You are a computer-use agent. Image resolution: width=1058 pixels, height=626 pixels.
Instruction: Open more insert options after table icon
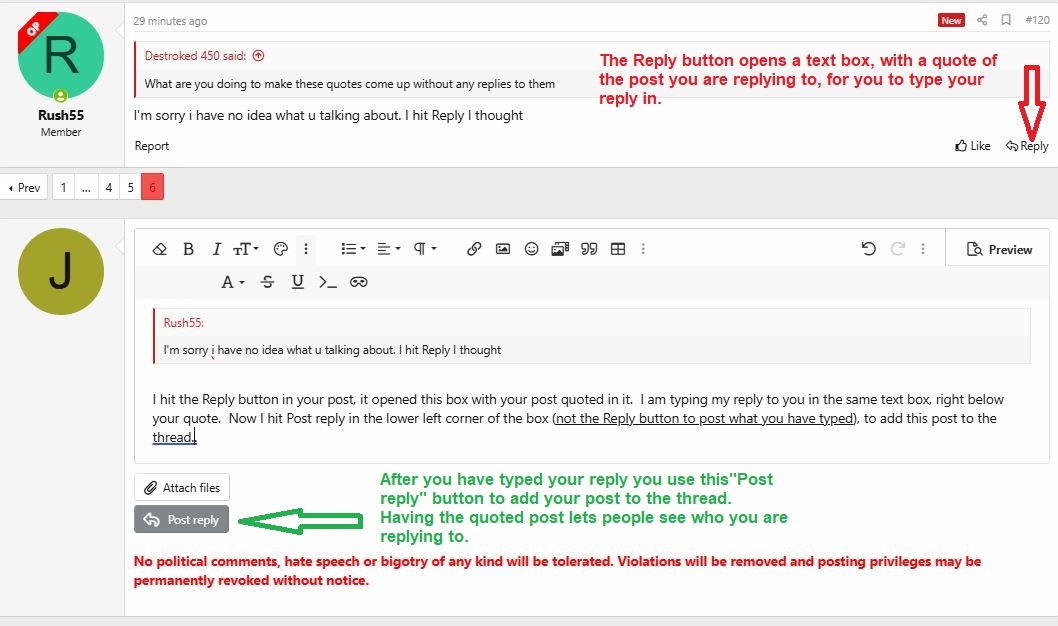tap(643, 249)
